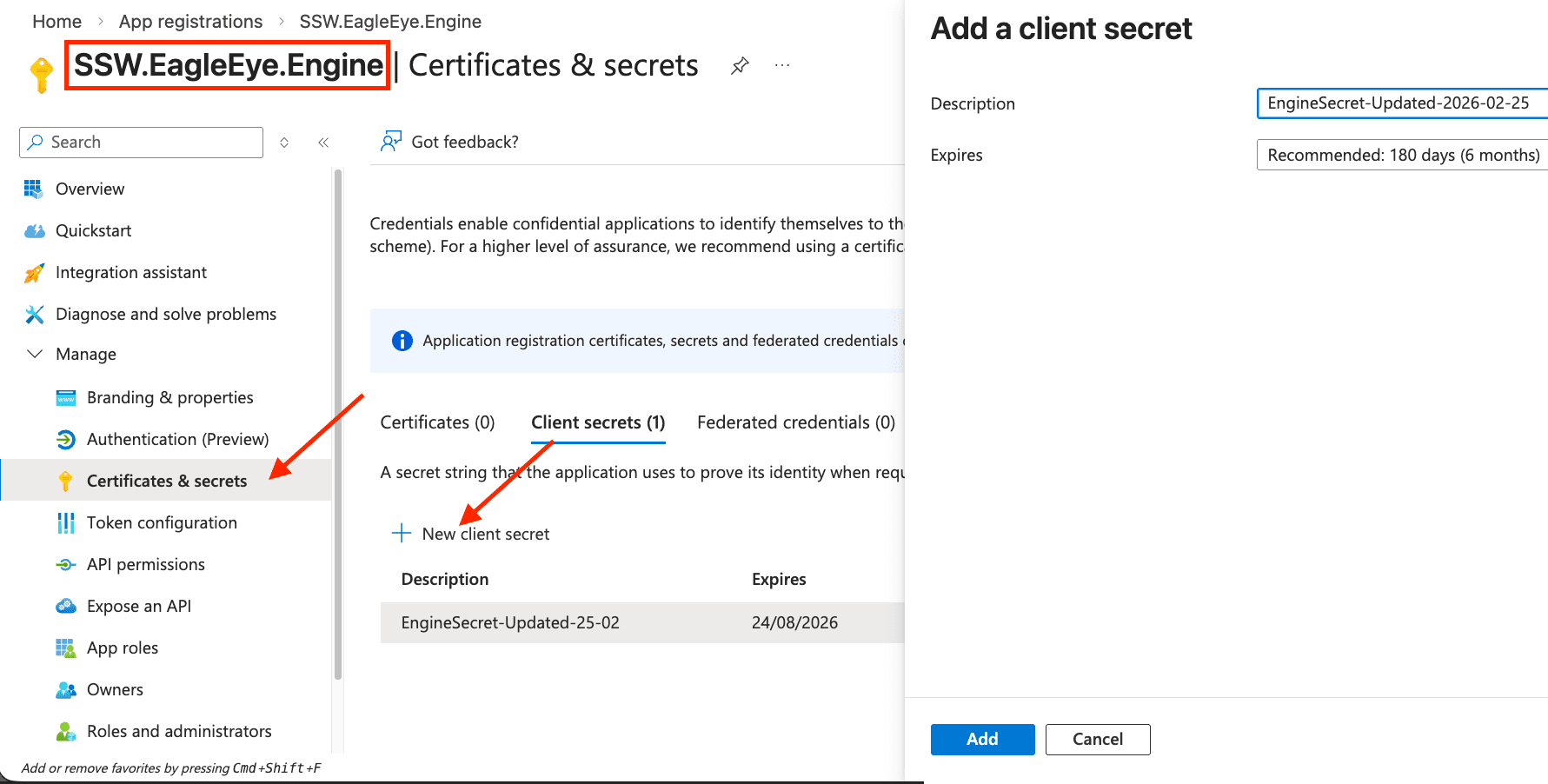Click the Add button
The image size is (1548, 784).
point(982,739)
